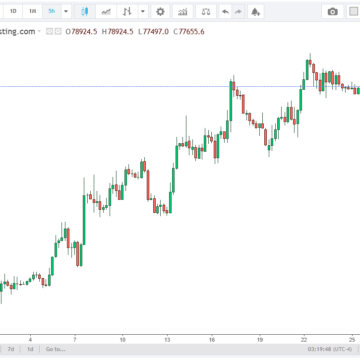Switch to line chart style icon
Viewport: 360px width, 360px height.
point(106,12)
